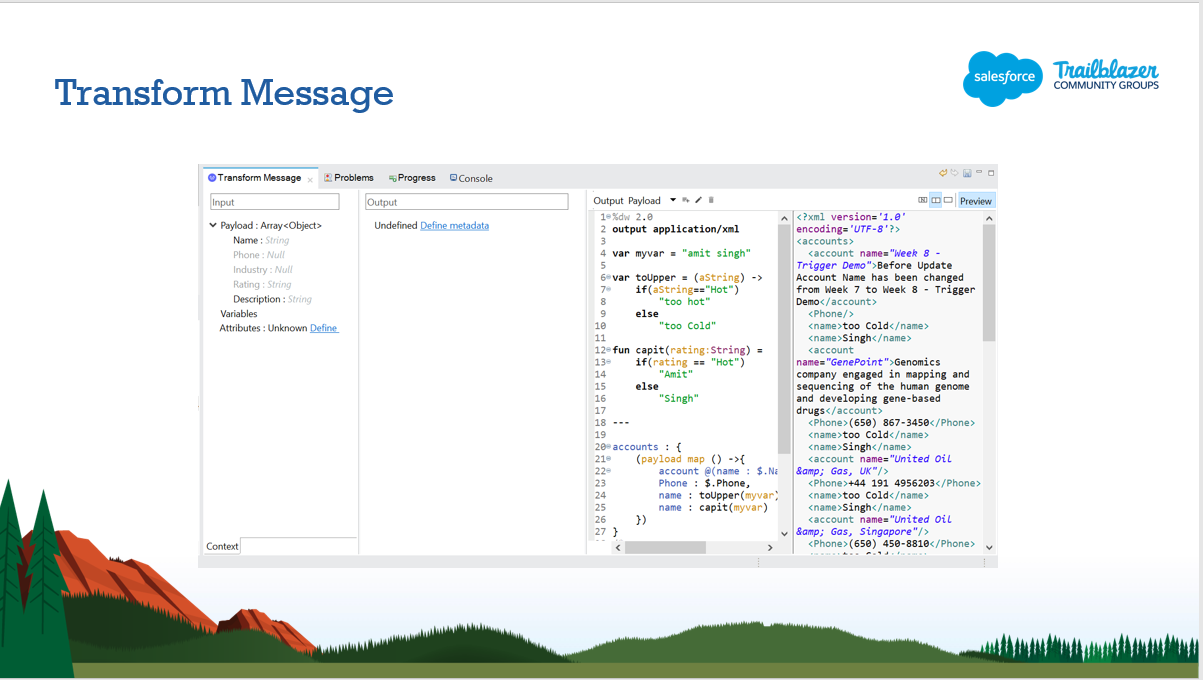Click the script editor horizontal scrollbar thumb
The image size is (1203, 680).
[665, 548]
